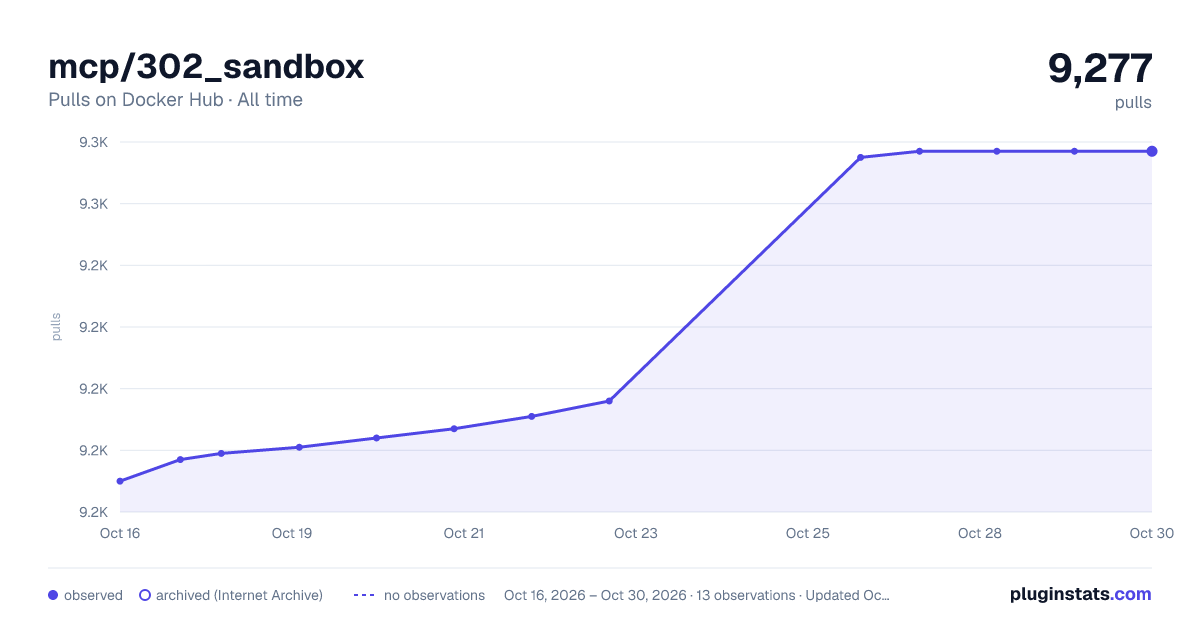Viewport: 1200px width, 630px height.
Task: Click the mcp/302_sandbox chart title
Action: [206, 67]
